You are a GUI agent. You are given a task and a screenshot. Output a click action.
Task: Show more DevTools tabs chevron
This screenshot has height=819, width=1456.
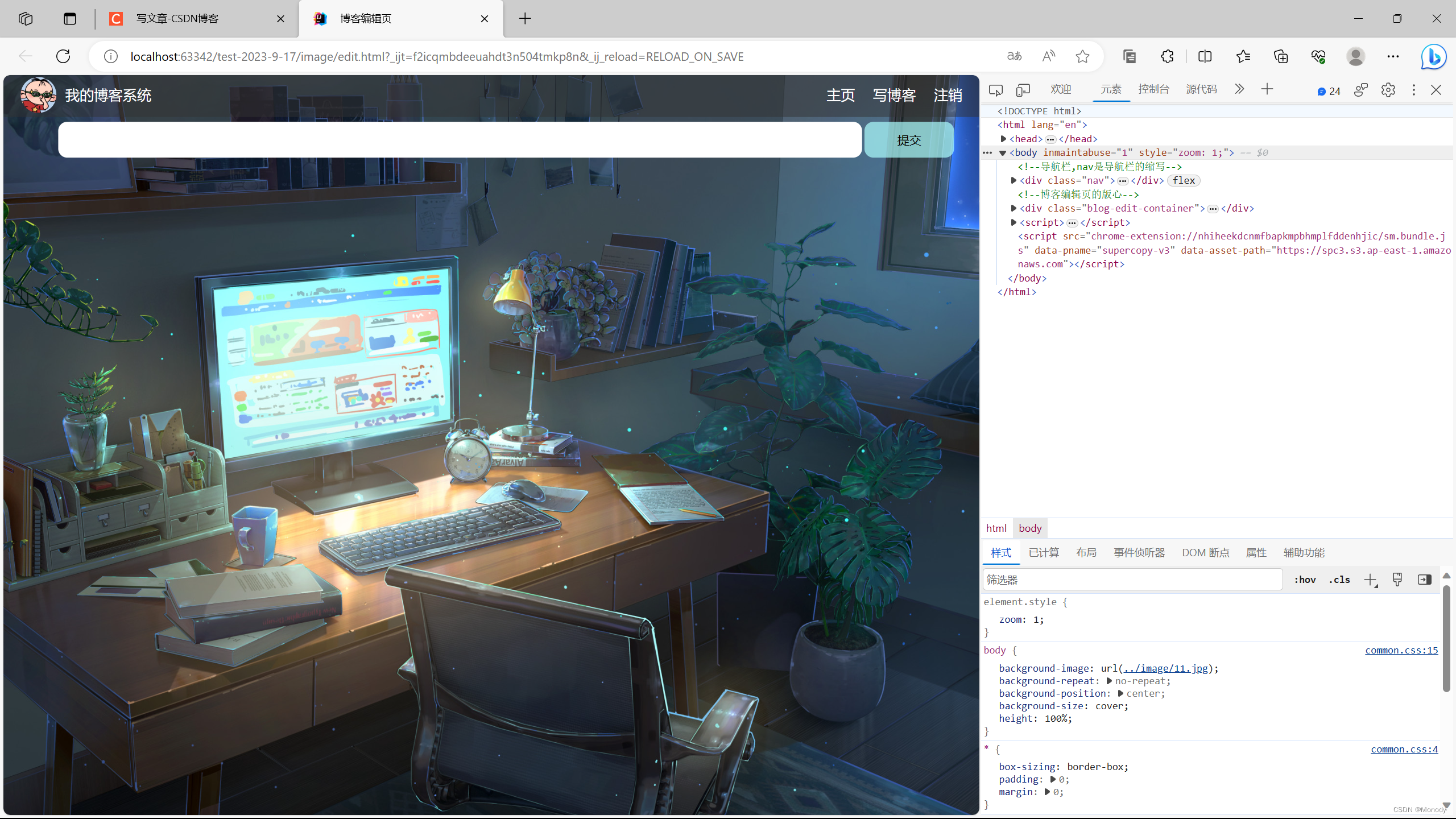point(1239,89)
